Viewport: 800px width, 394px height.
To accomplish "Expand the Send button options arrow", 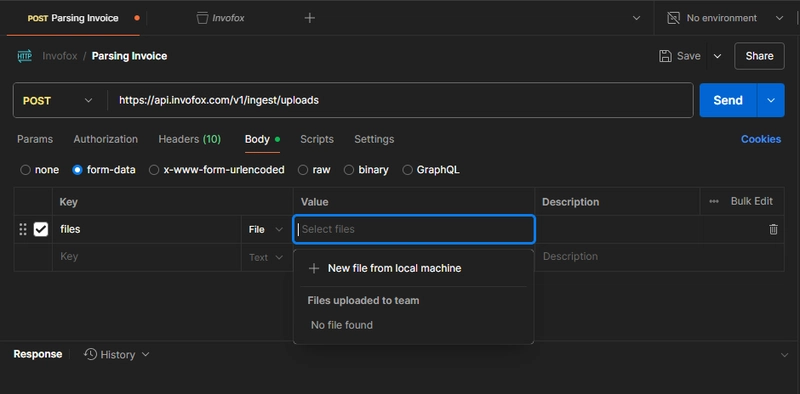I will [x=771, y=100].
